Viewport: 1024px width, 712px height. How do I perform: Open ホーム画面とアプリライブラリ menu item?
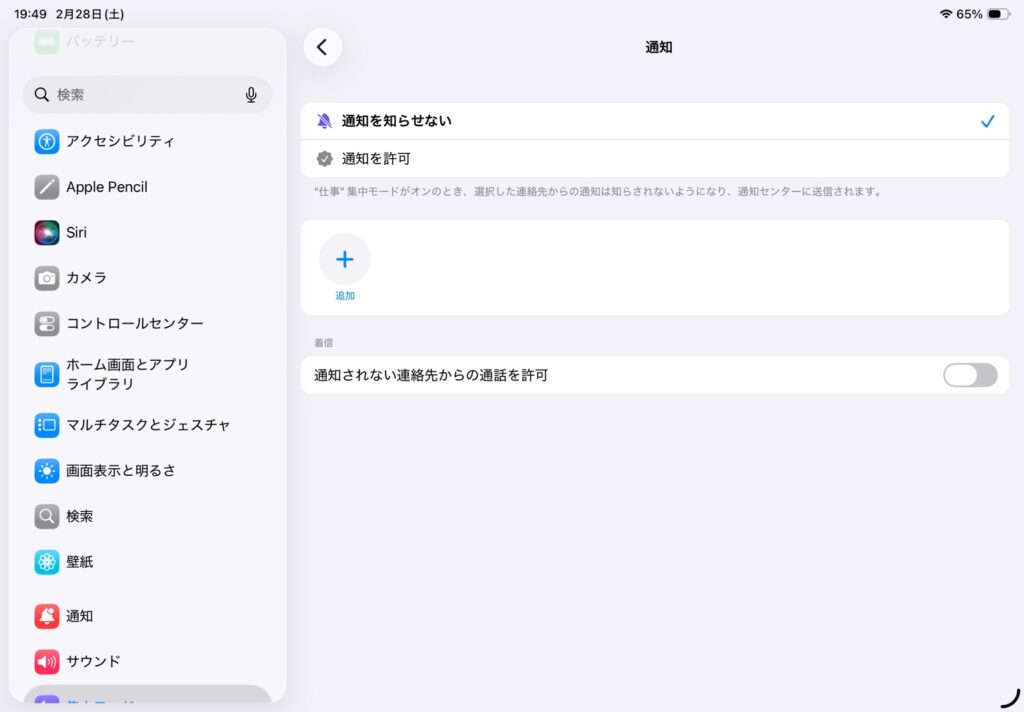[x=128, y=374]
